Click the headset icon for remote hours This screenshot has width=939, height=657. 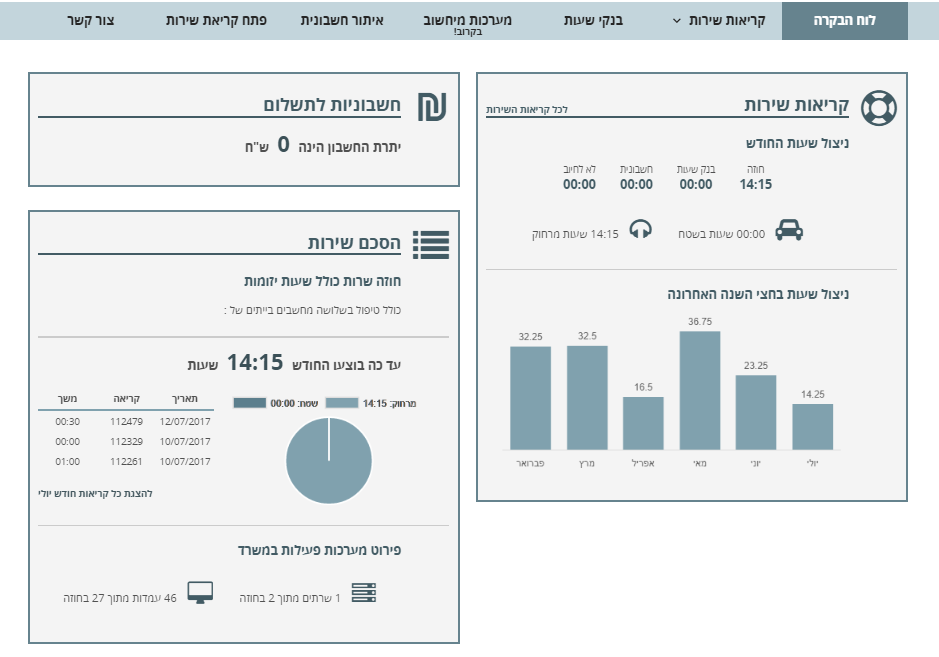[640, 231]
